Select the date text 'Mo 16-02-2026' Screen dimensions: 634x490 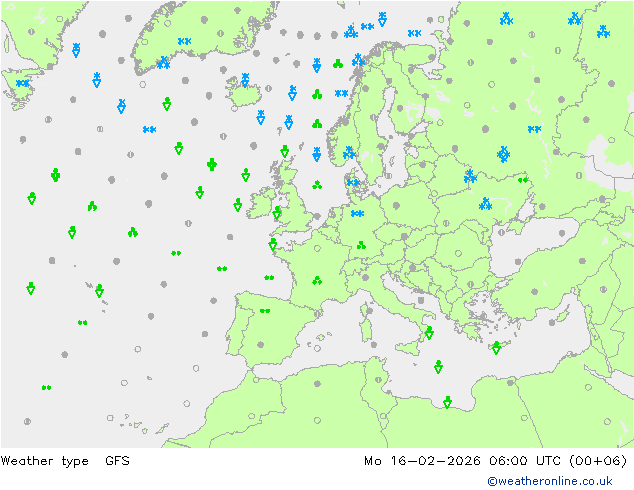(422, 460)
